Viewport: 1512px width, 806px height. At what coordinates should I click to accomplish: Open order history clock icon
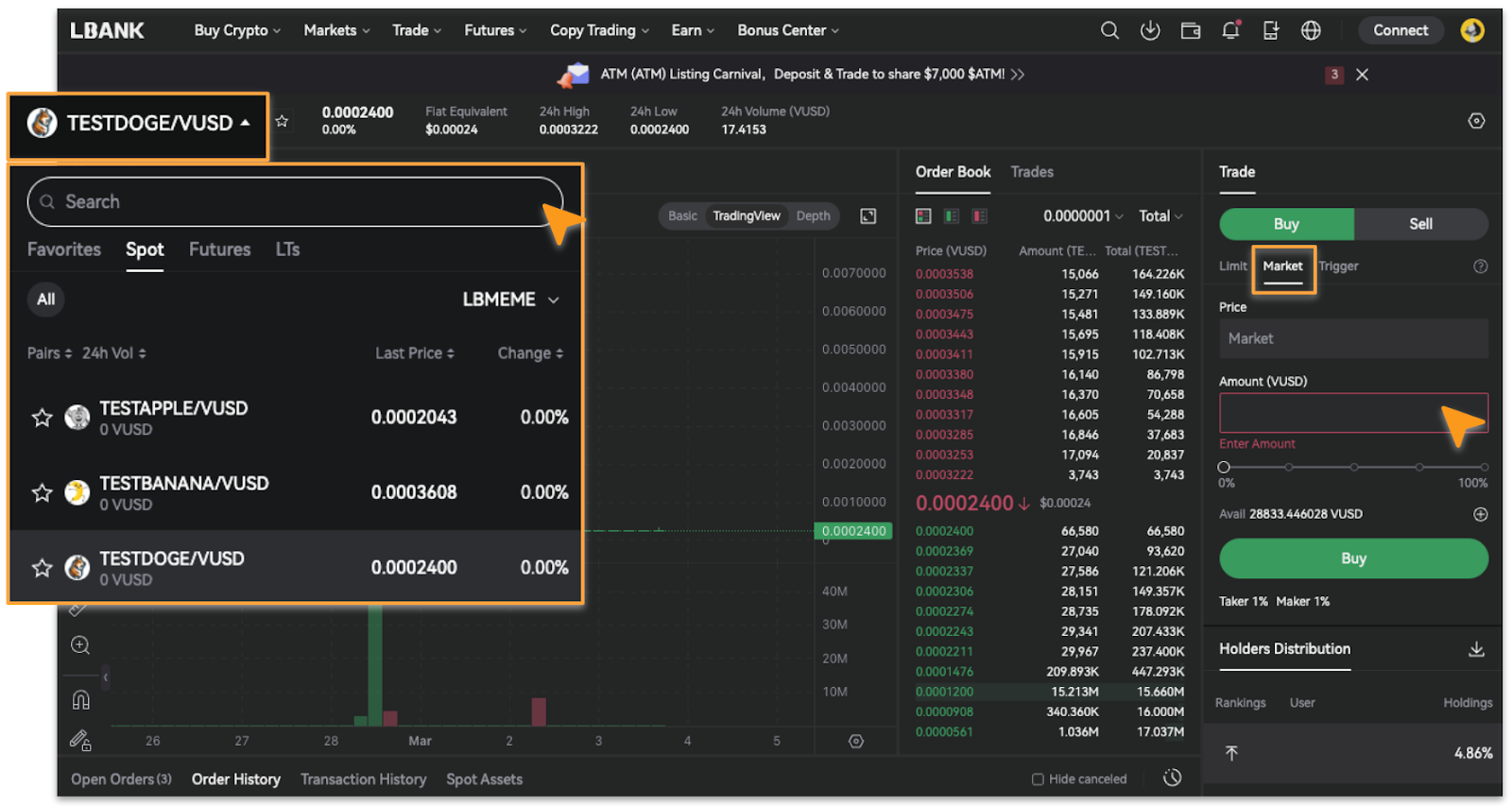coord(1172,778)
